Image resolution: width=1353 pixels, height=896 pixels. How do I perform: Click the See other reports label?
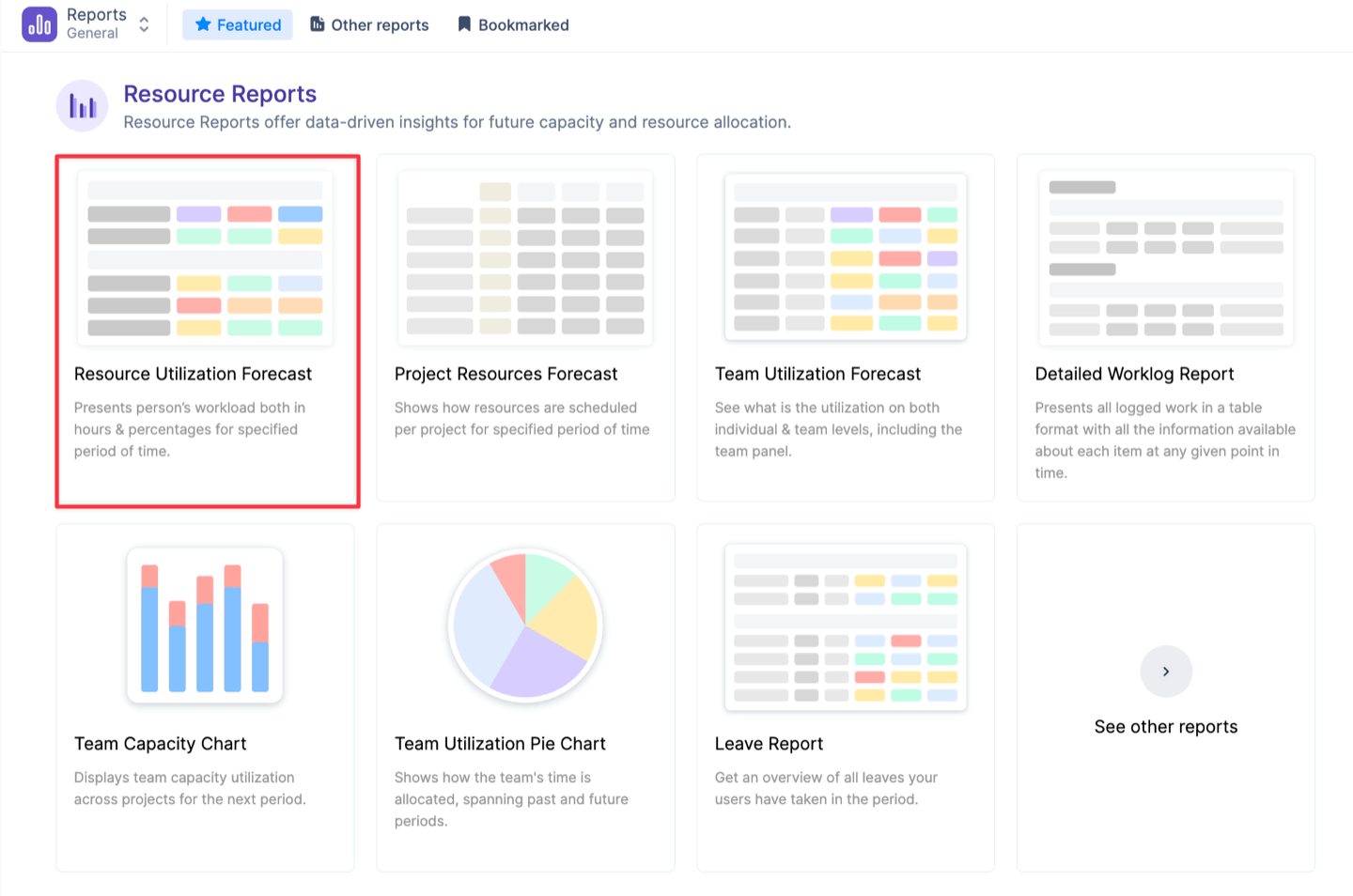[x=1166, y=727]
